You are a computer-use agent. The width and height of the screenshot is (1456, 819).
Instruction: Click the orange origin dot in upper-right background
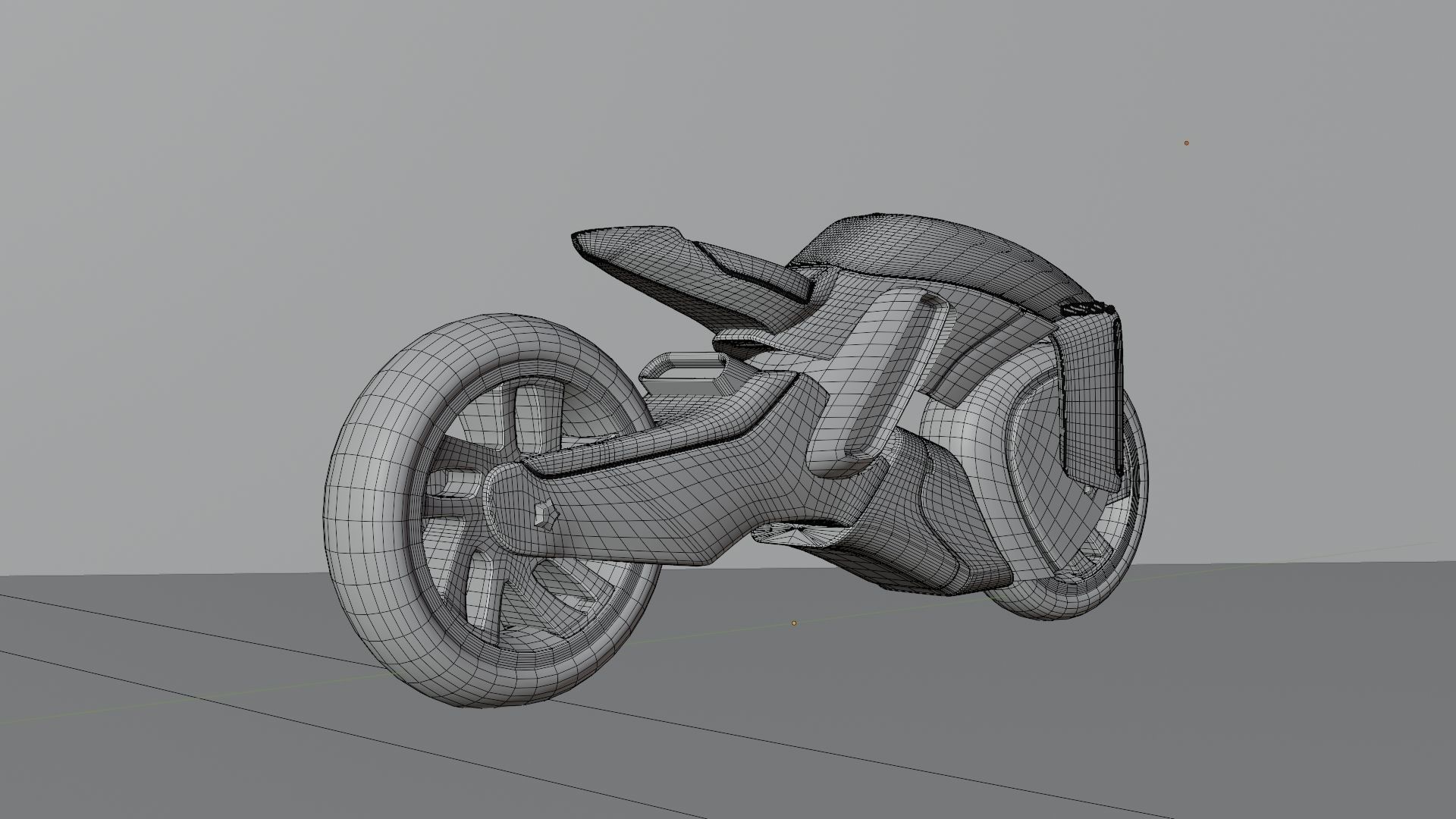point(1186,143)
